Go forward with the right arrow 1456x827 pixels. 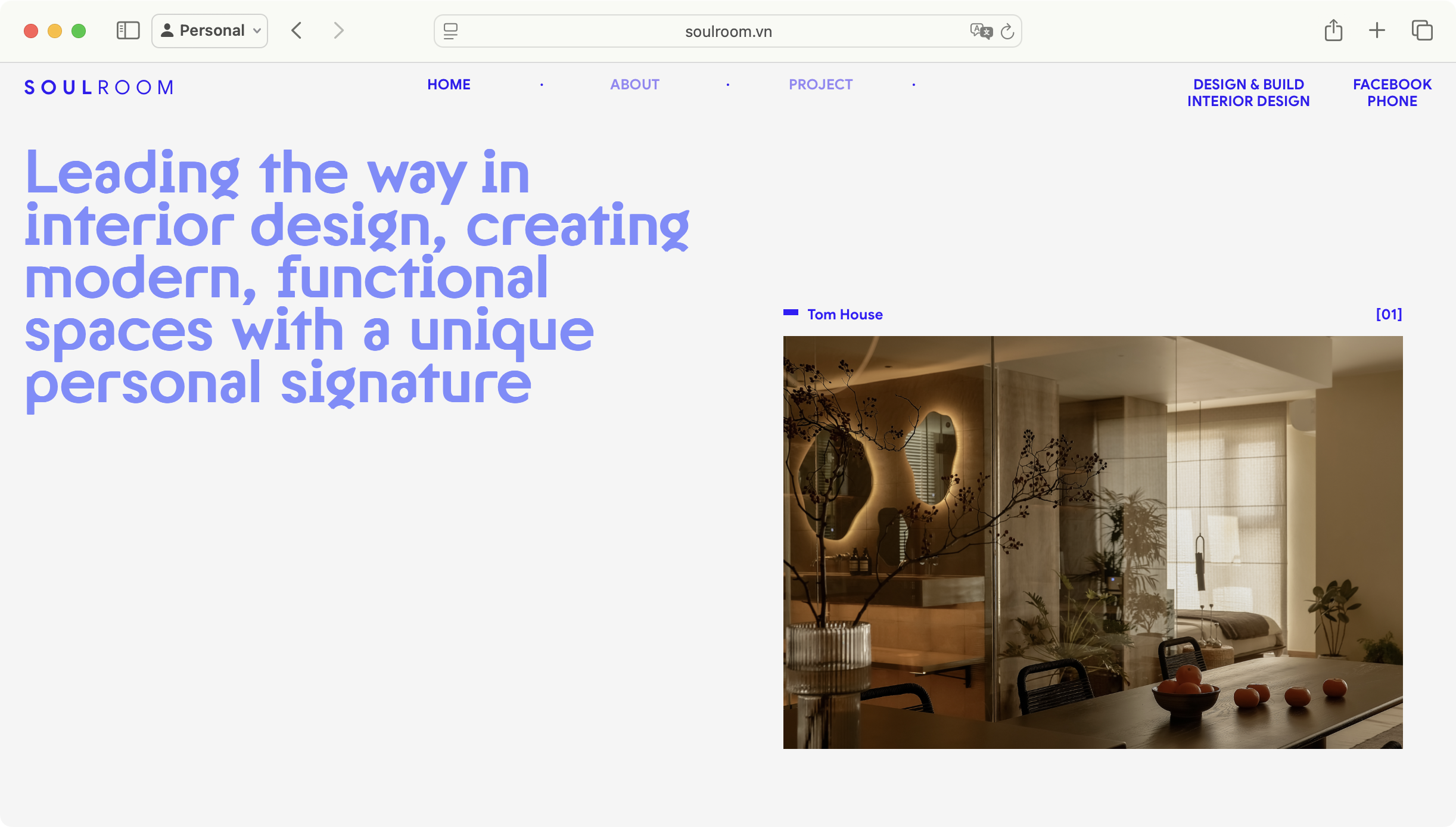(338, 30)
